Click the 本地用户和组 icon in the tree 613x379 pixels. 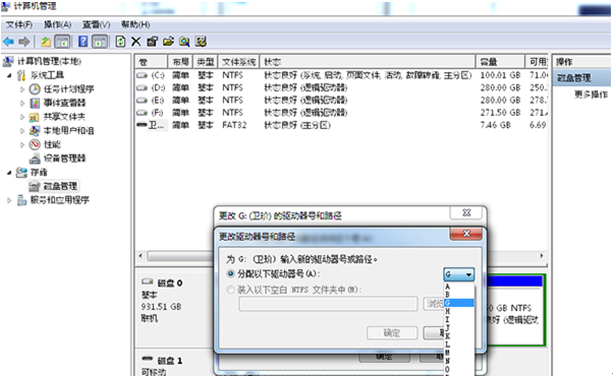(35, 131)
